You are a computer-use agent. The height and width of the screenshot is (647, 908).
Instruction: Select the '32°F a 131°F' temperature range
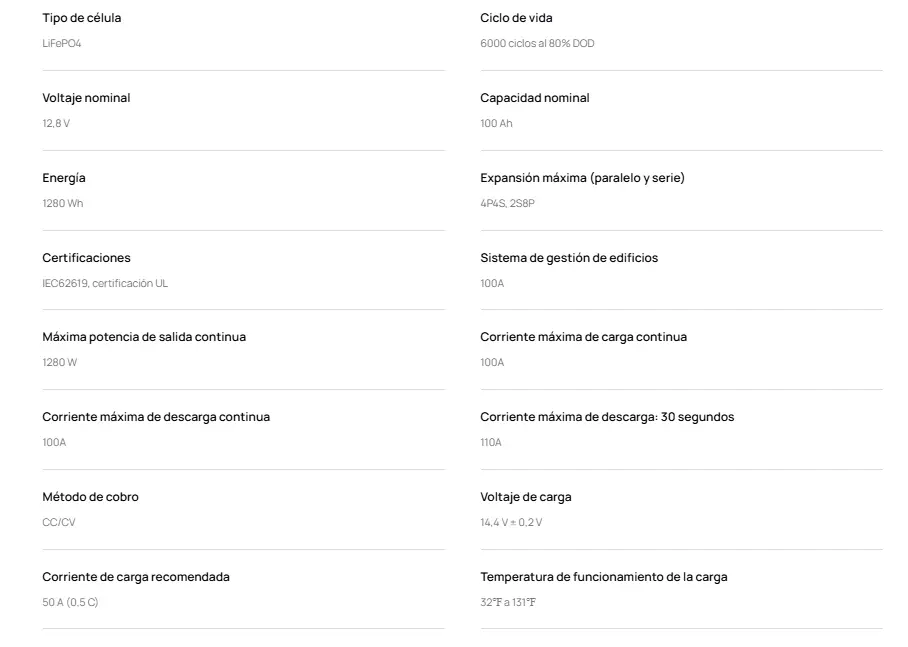click(508, 603)
